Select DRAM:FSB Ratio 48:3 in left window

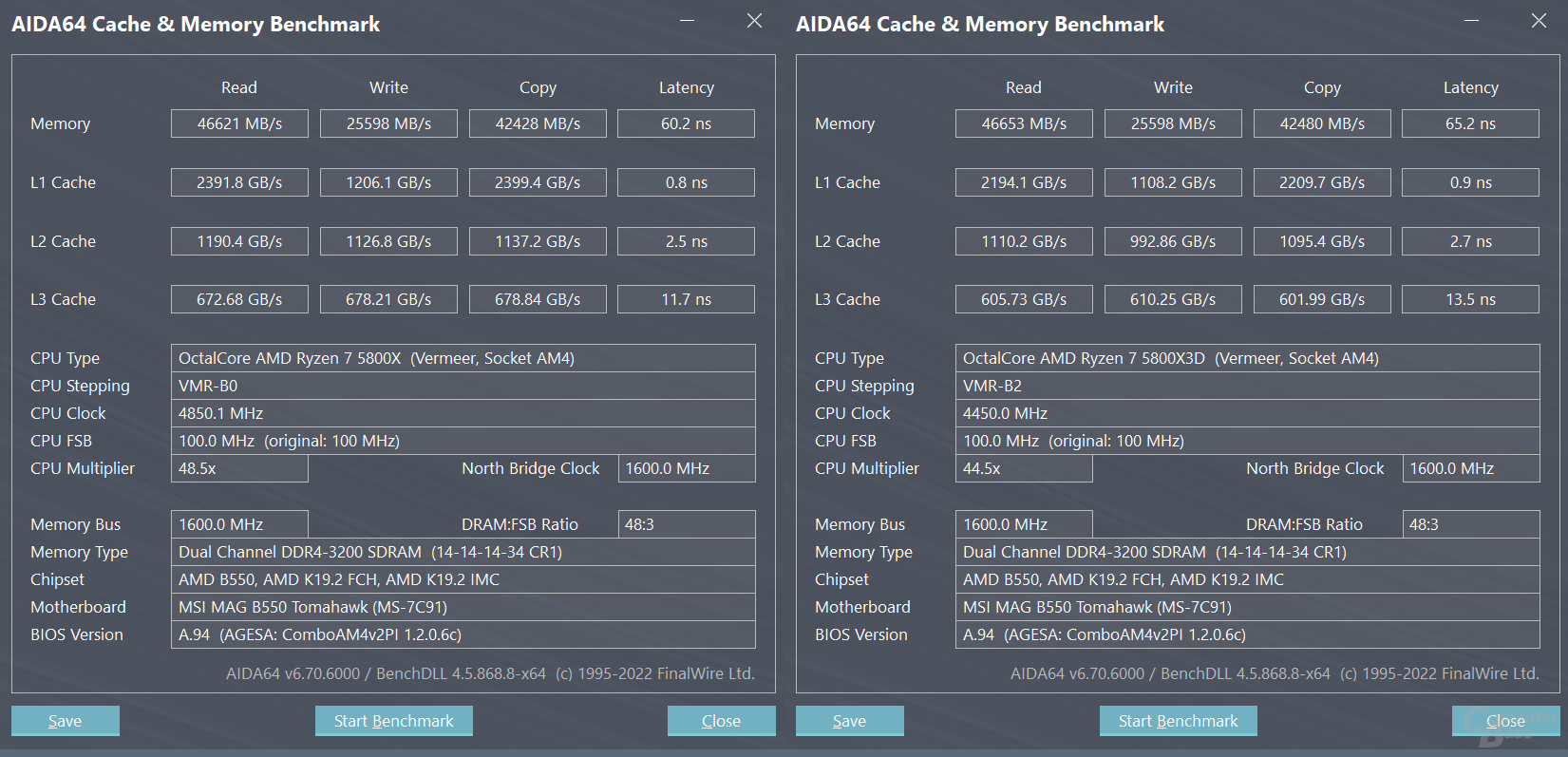pos(687,524)
